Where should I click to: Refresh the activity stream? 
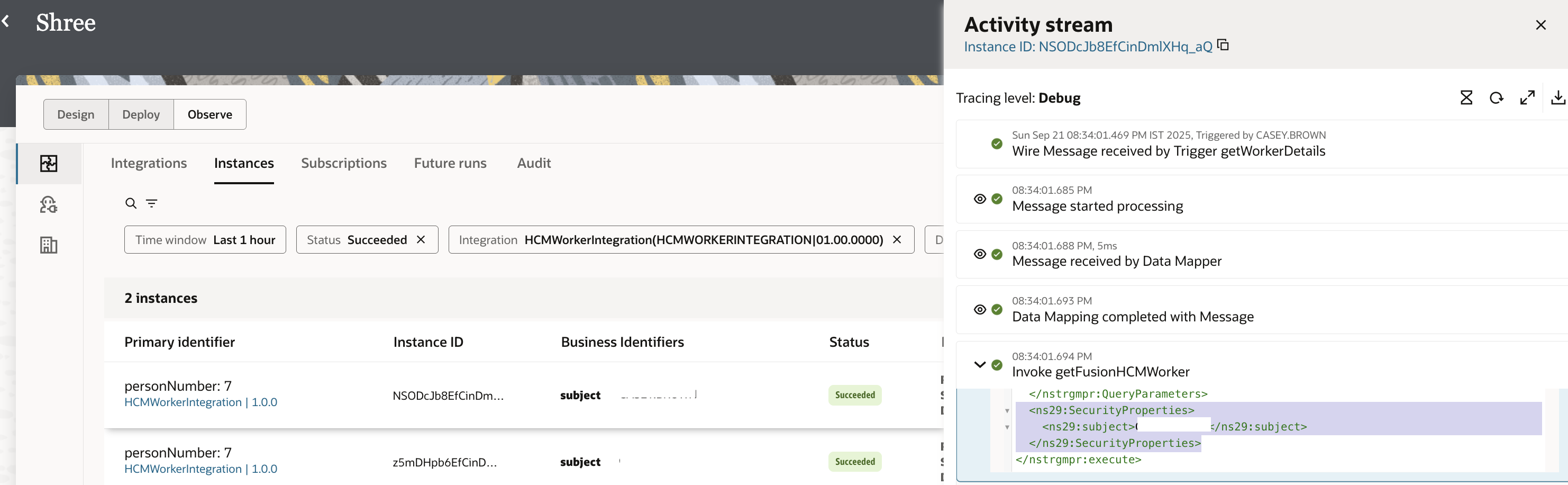pos(1496,97)
